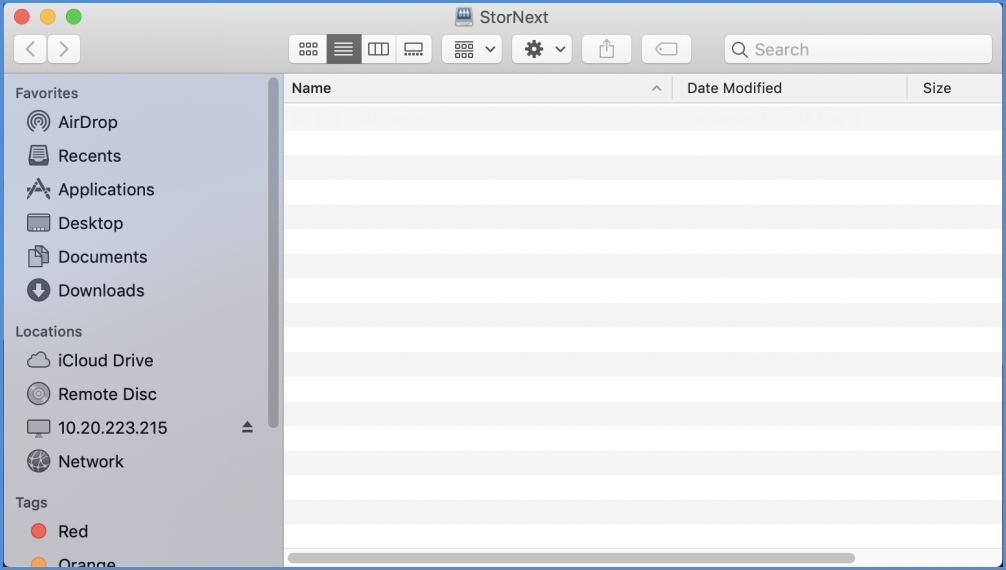
Task: Click the iCloud Drive cloud icon
Action: (x=38, y=360)
